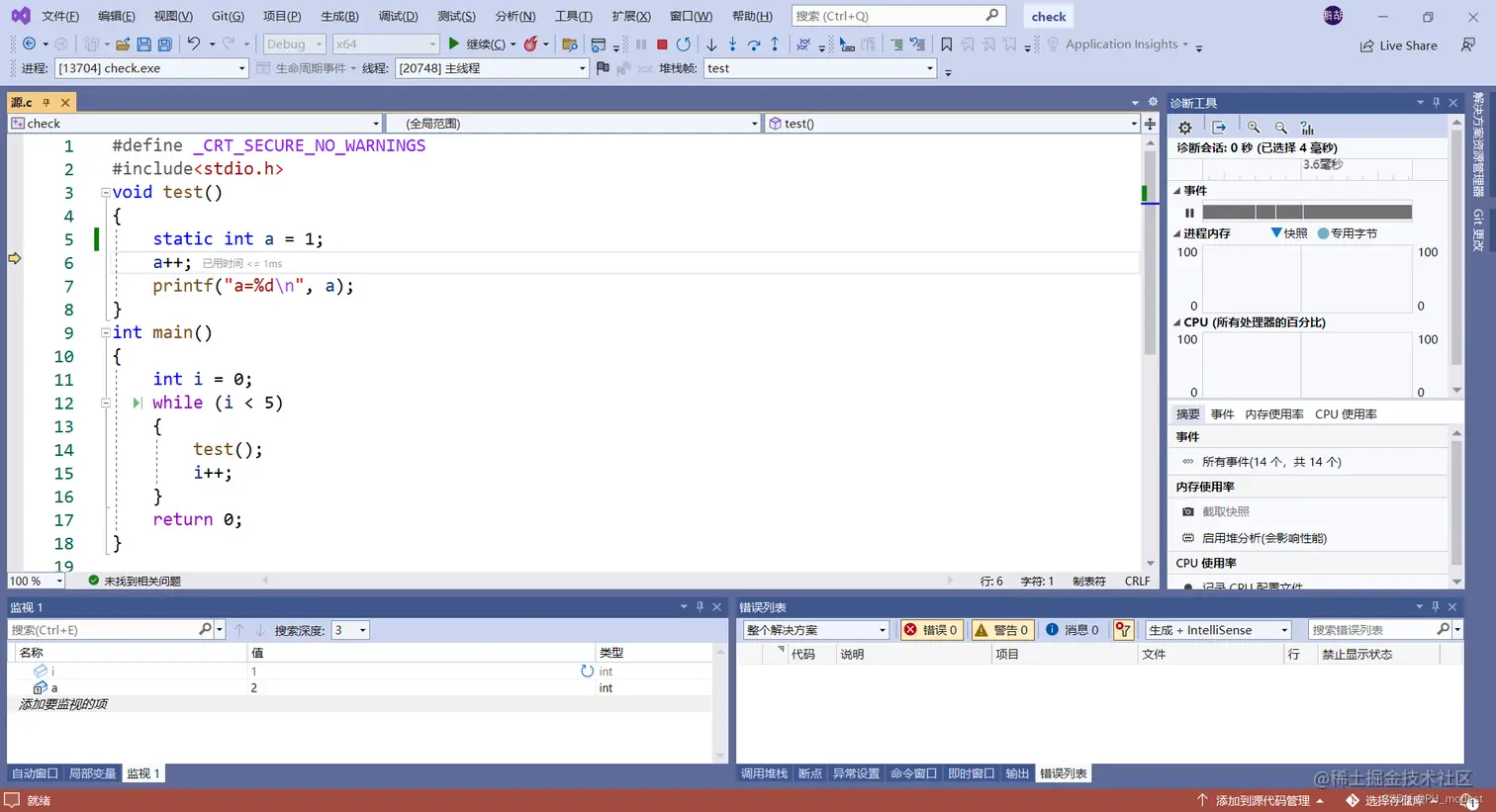1496x812 pixels.
Task: Navigate backward in the editor
Action: pos(29,44)
